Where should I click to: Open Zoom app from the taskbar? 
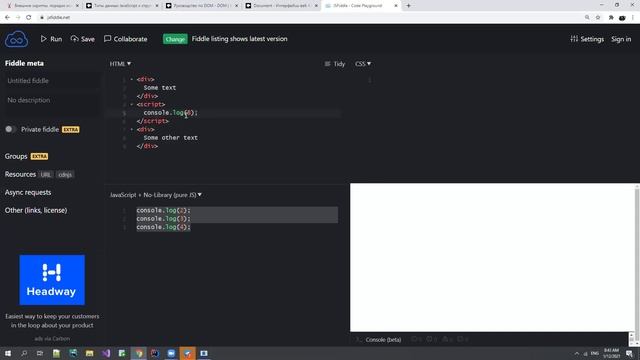coord(171,353)
